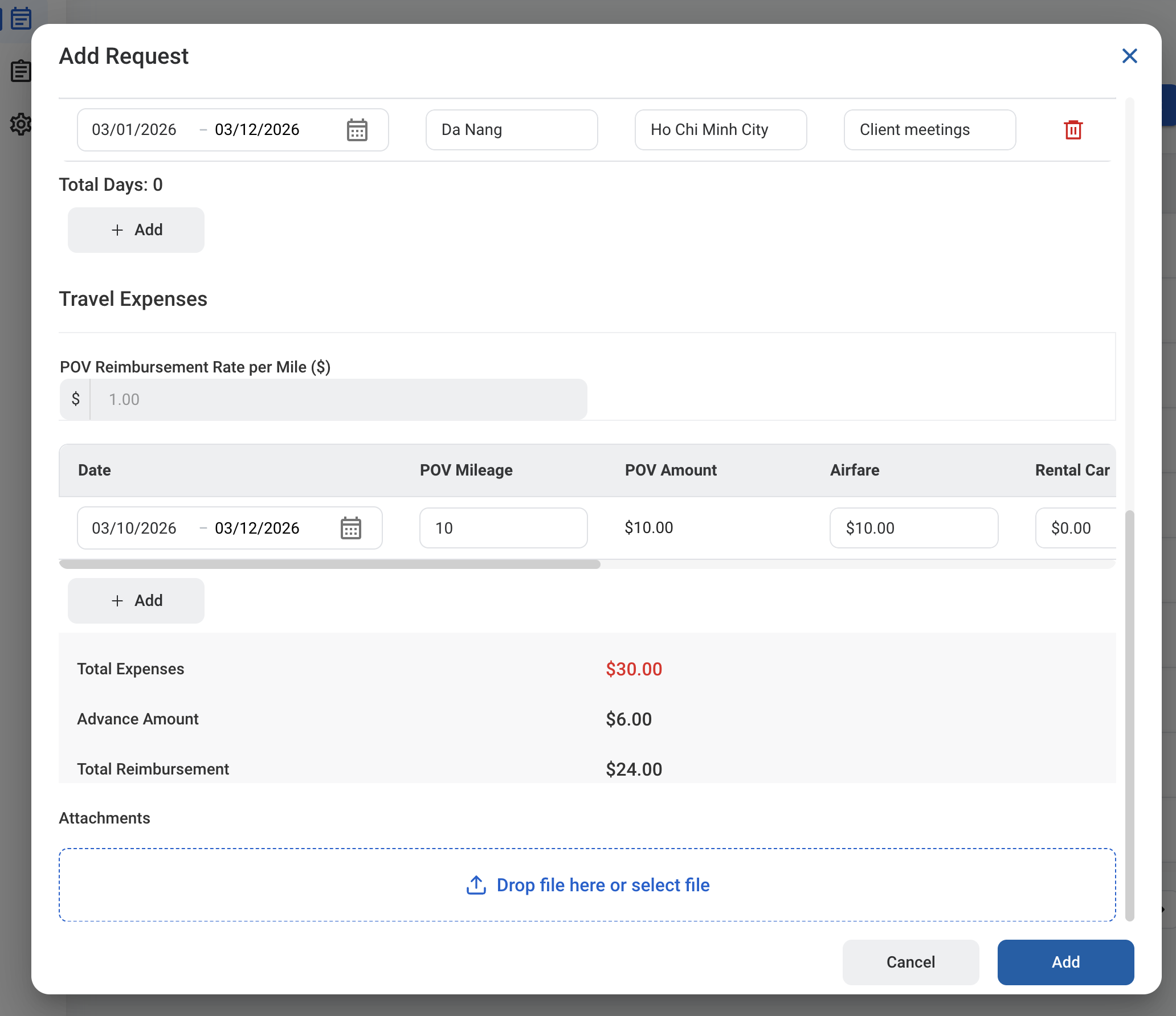Viewport: 1176px width, 1016px height.
Task: Click the Attachments label
Action: point(105,818)
